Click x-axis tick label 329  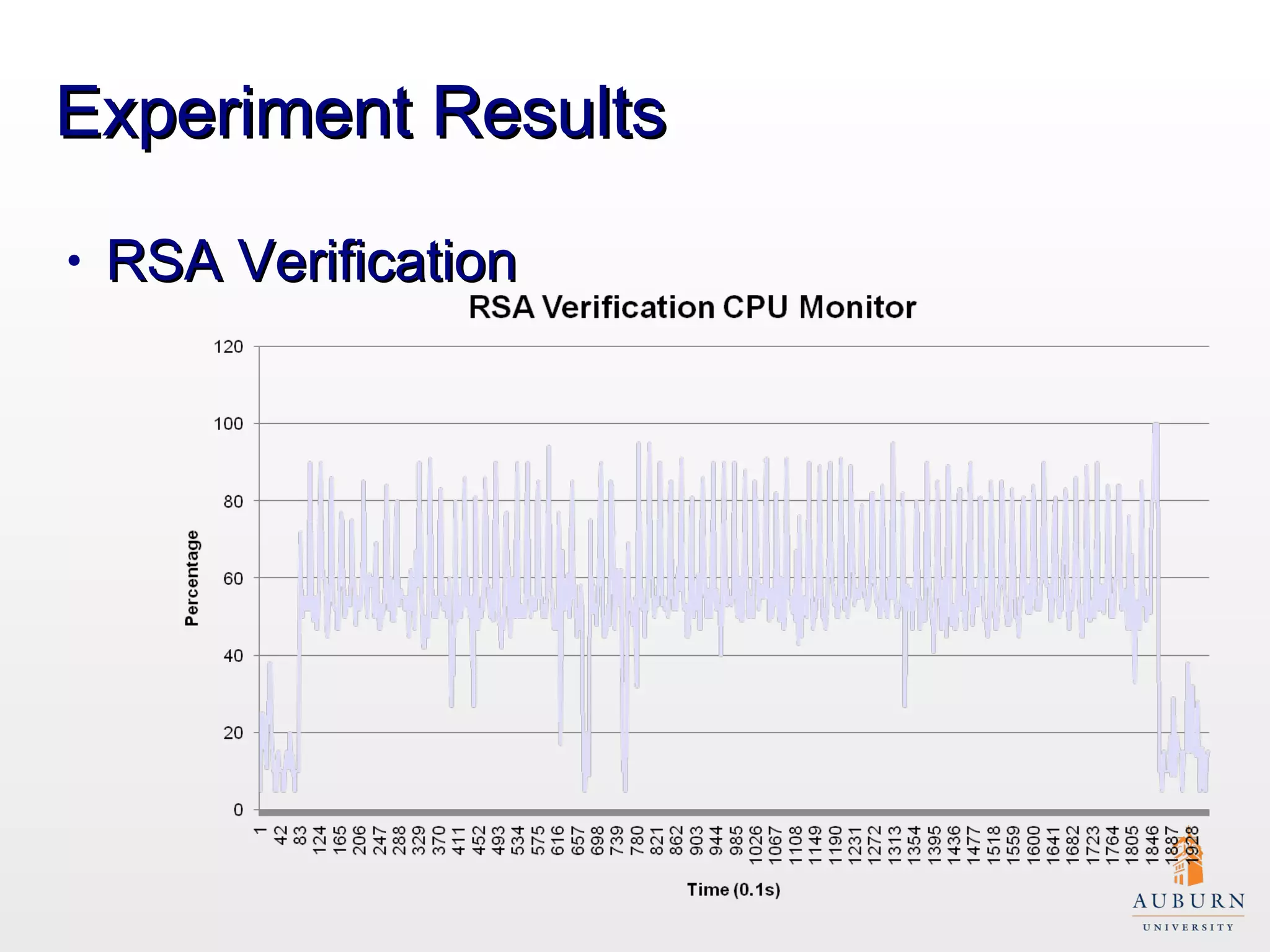[419, 840]
